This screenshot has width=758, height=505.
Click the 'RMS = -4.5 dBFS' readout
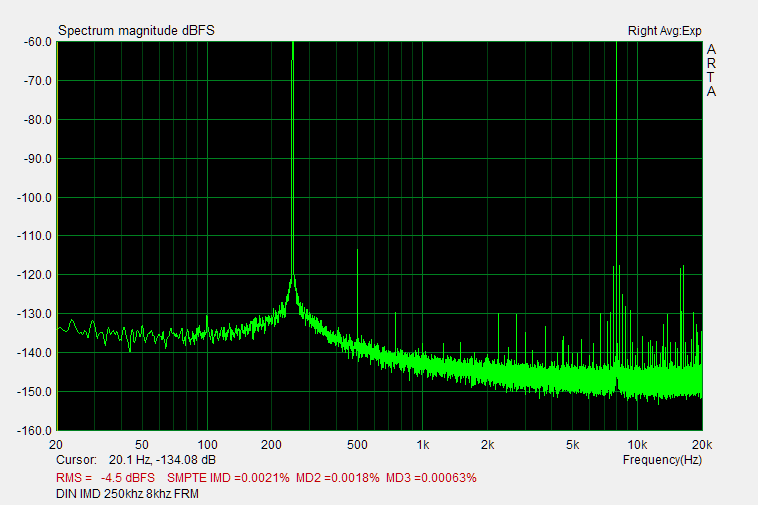point(105,478)
